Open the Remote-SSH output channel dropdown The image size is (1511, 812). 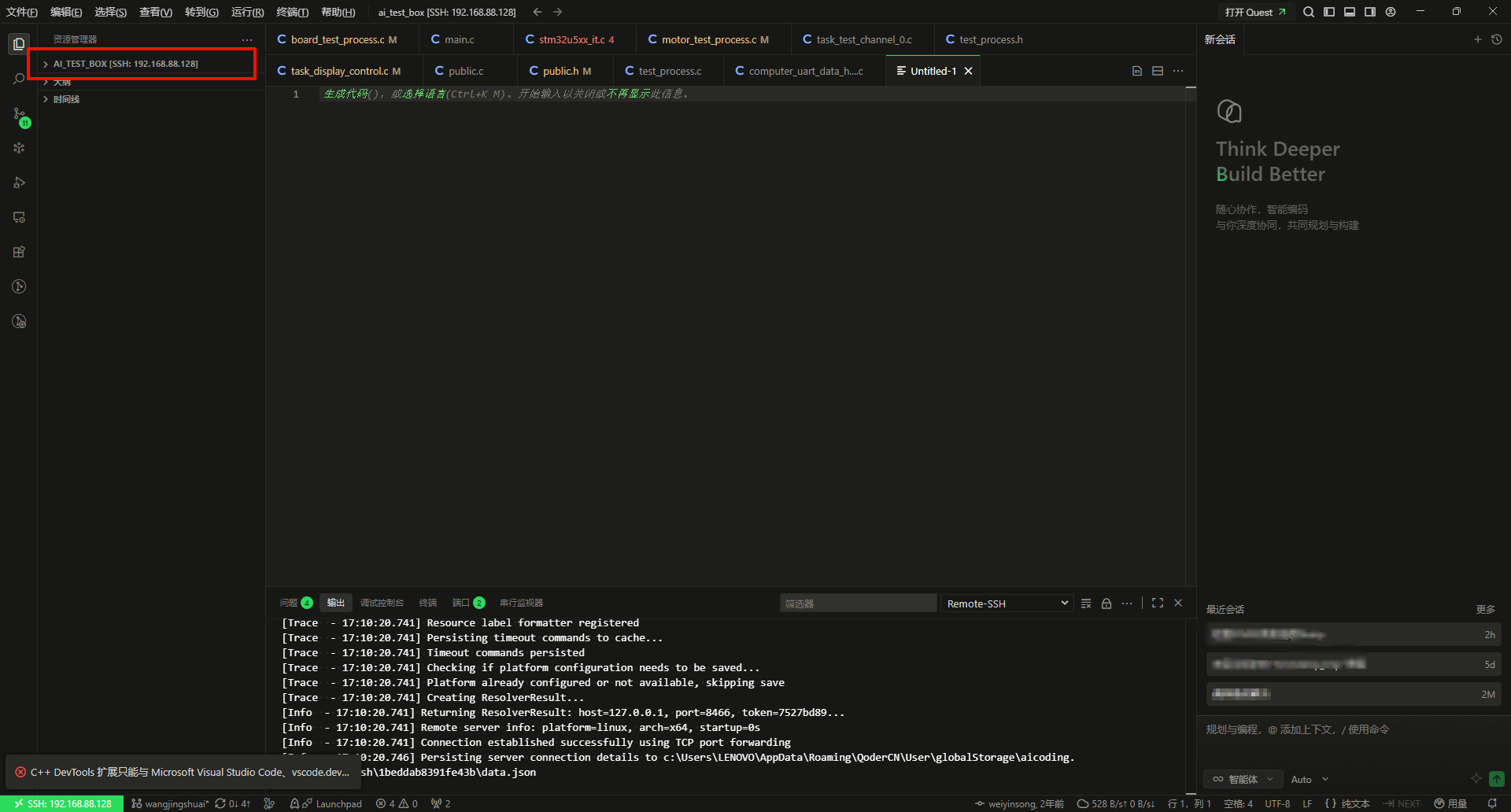(x=1007, y=603)
